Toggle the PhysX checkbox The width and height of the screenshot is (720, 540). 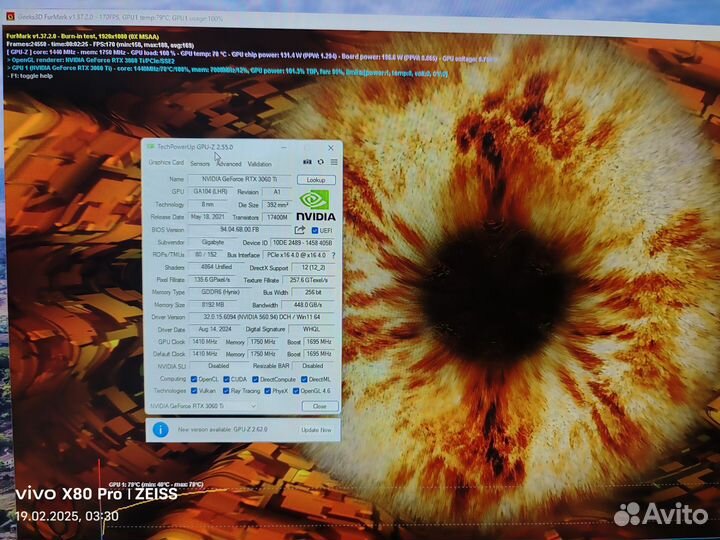point(267,391)
